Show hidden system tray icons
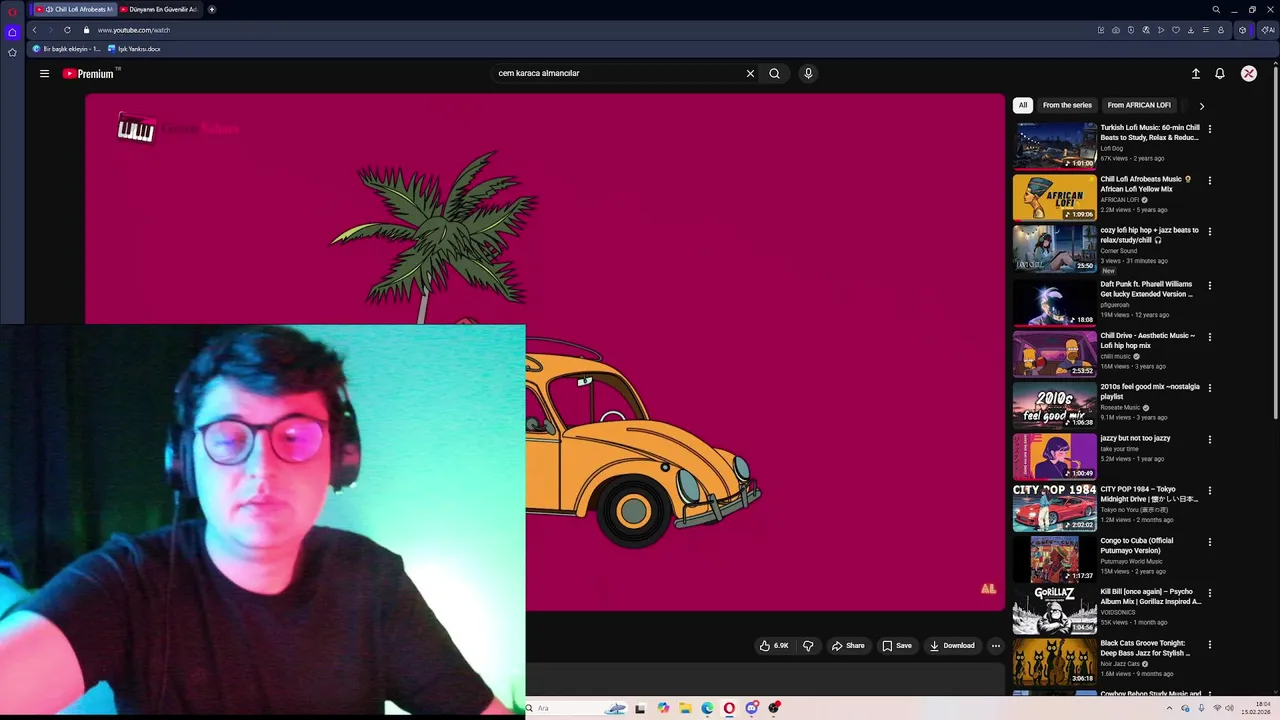The image size is (1280, 720). pyautogui.click(x=1169, y=708)
